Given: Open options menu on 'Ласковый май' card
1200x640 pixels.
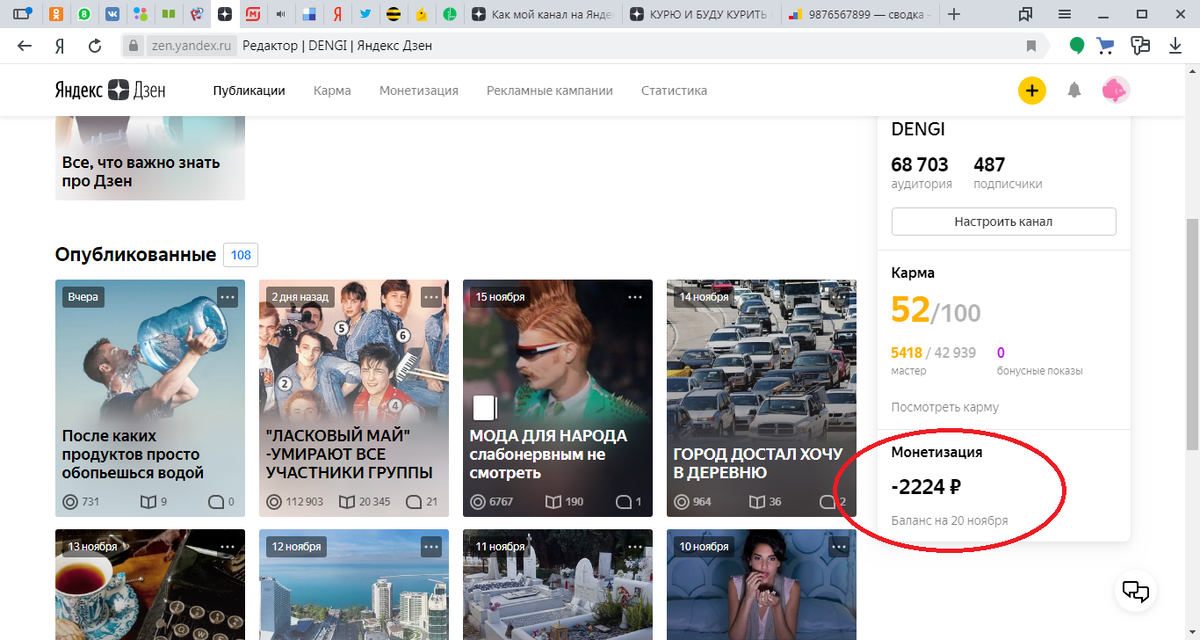Looking at the screenshot, I should (x=431, y=297).
